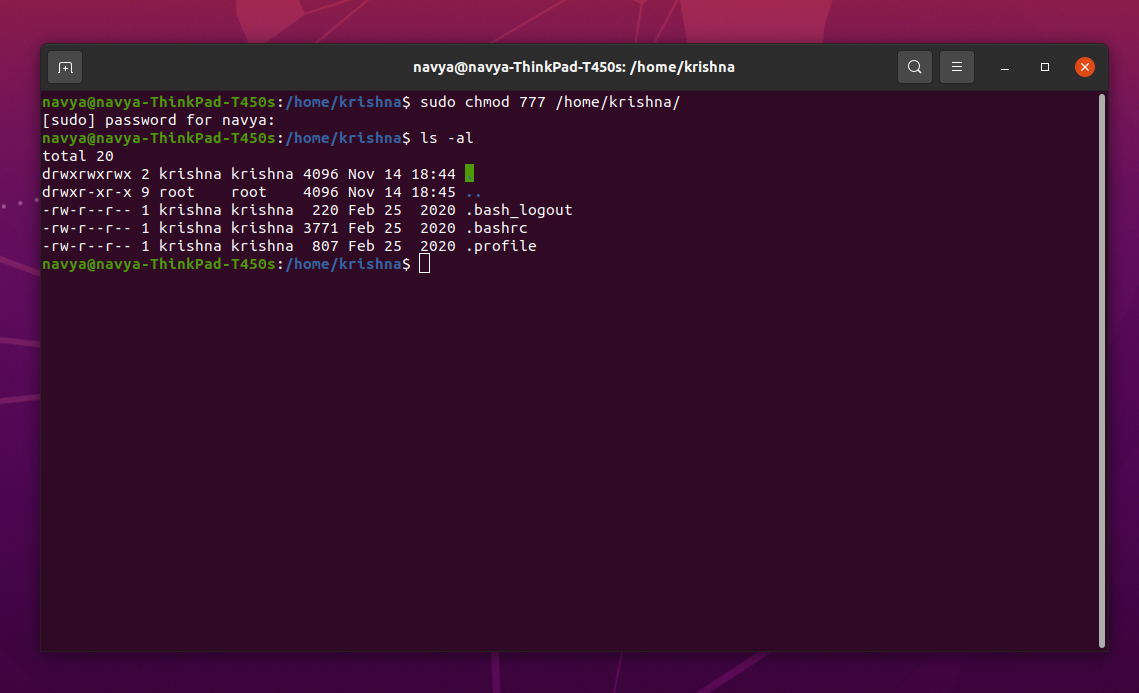Open the hamburger menu

(956, 66)
